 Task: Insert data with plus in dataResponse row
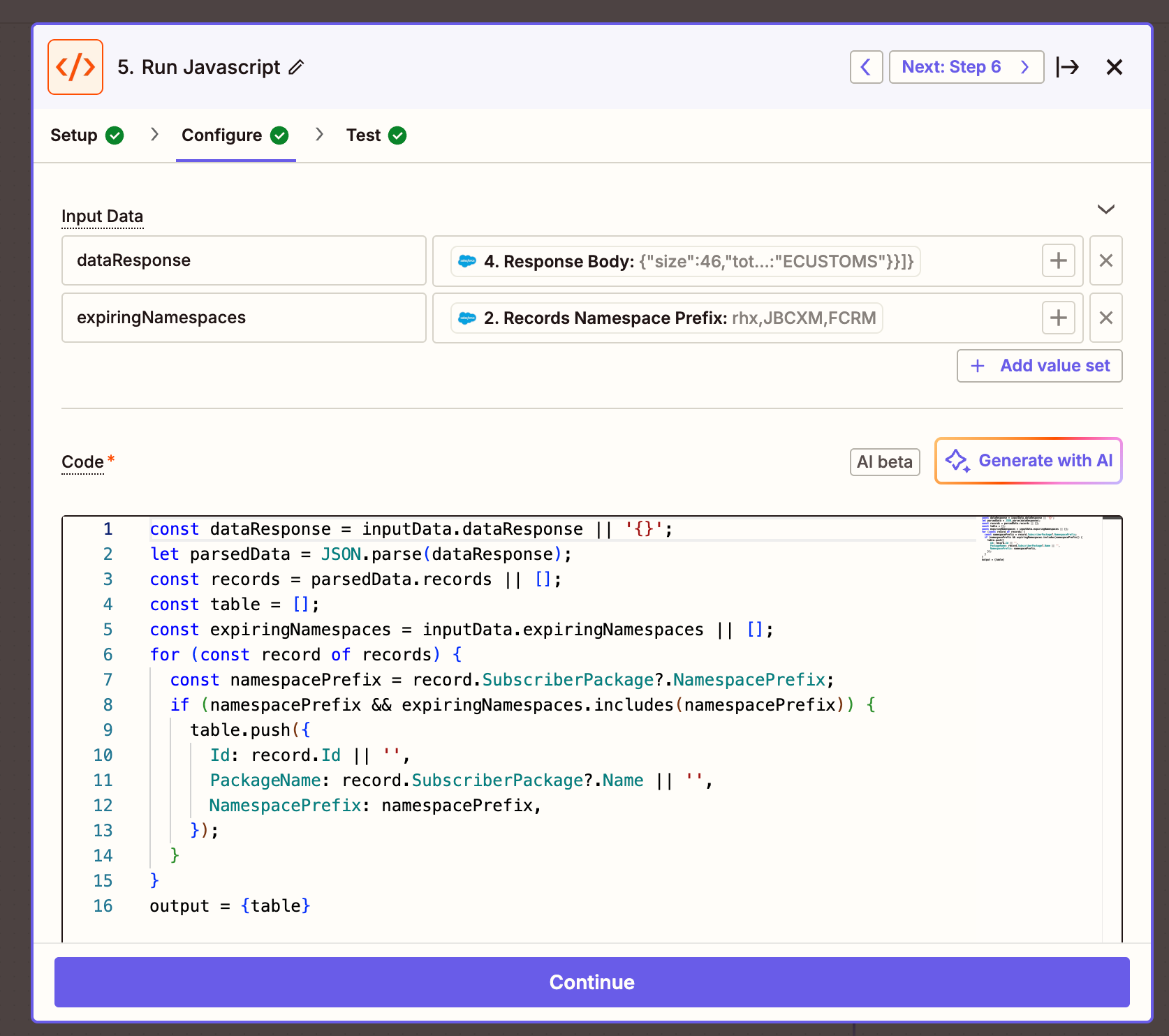1059,260
